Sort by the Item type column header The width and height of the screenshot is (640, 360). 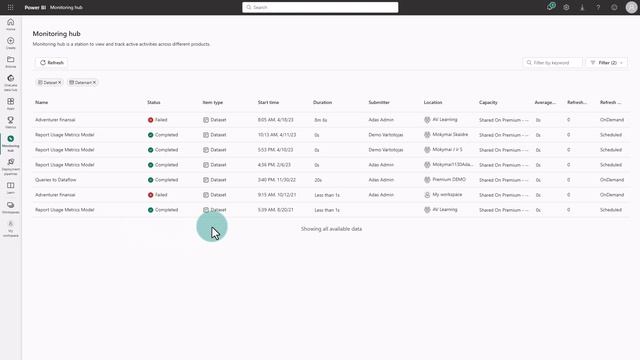tap(213, 102)
